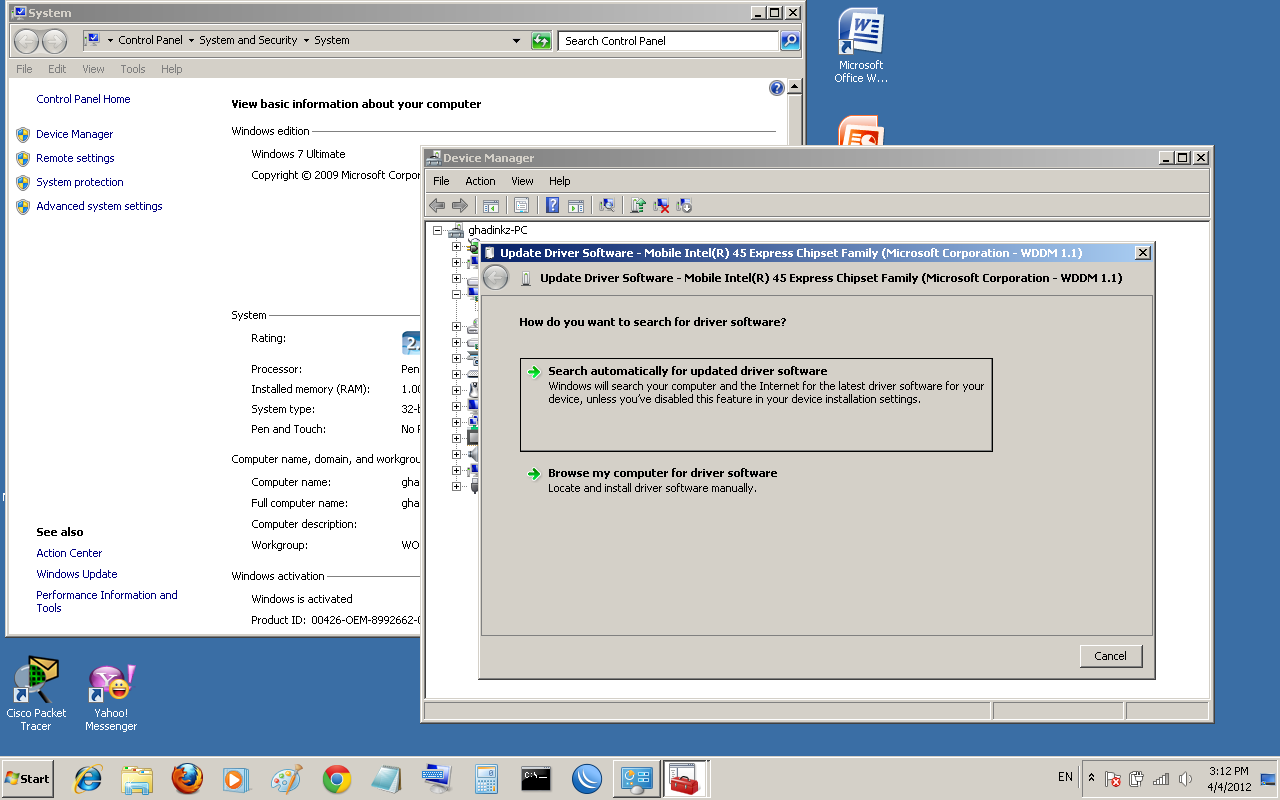Viewport: 1280px width, 800px height.
Task: Open the Action menu in Device Manager
Action: (x=480, y=181)
